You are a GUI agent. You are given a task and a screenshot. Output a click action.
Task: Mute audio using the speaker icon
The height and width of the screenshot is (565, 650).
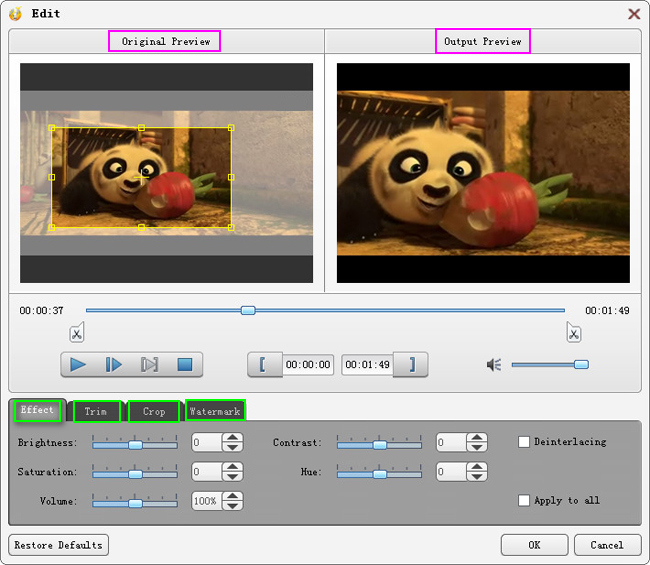pos(494,365)
